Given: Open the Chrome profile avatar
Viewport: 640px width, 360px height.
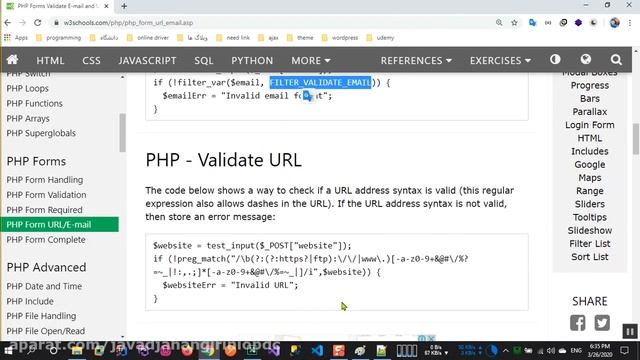Looking at the screenshot, I should (x=614, y=22).
